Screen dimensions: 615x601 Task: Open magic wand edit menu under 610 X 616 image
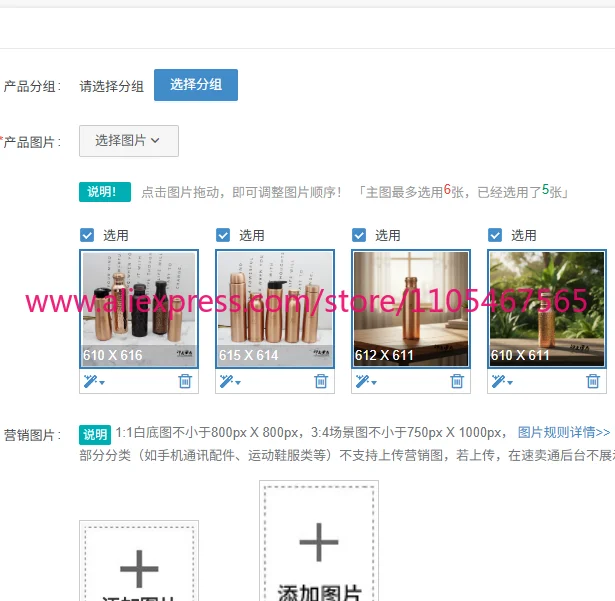(94, 381)
